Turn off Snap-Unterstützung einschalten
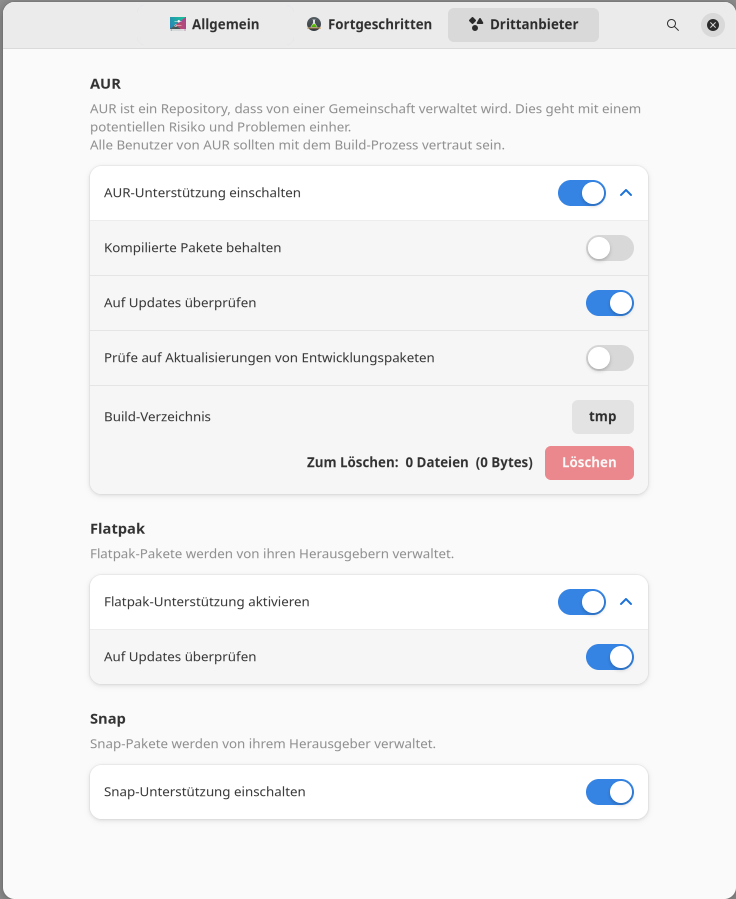Viewport: 736px width, 899px height. pos(610,792)
